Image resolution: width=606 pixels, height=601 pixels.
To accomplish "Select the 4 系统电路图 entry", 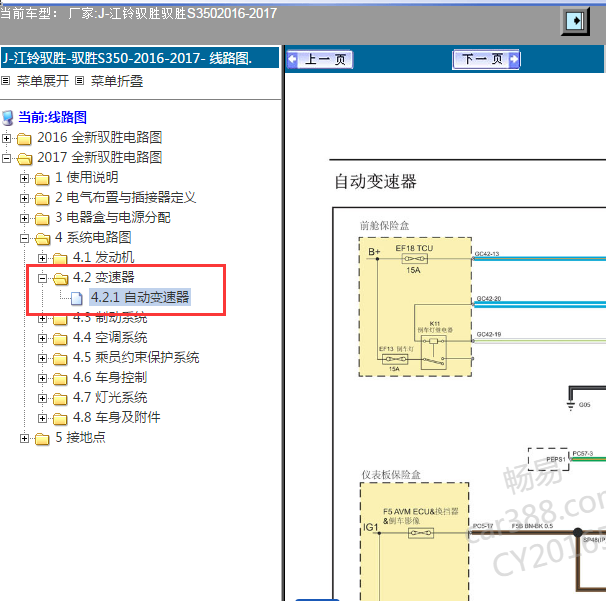I will click(x=93, y=238).
